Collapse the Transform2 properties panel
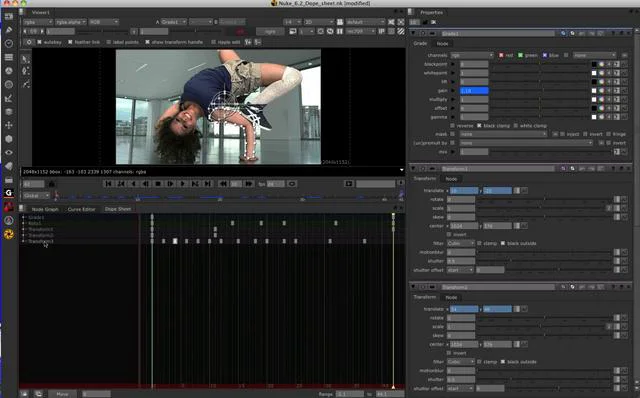 [413, 287]
